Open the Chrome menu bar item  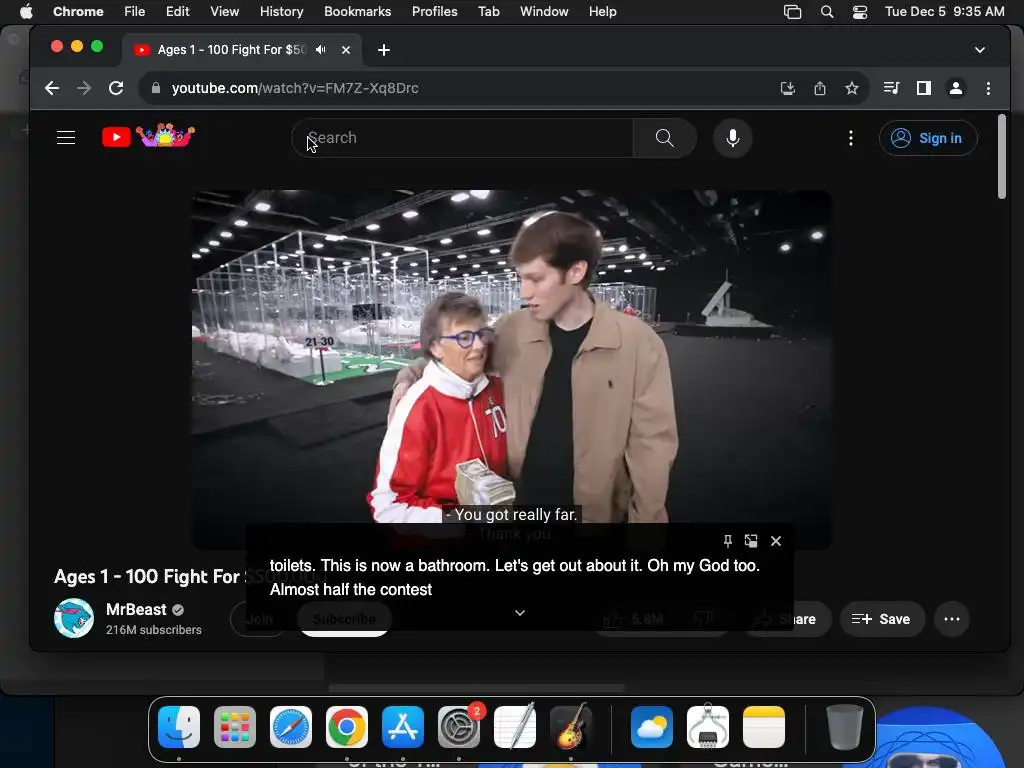pyautogui.click(x=78, y=11)
